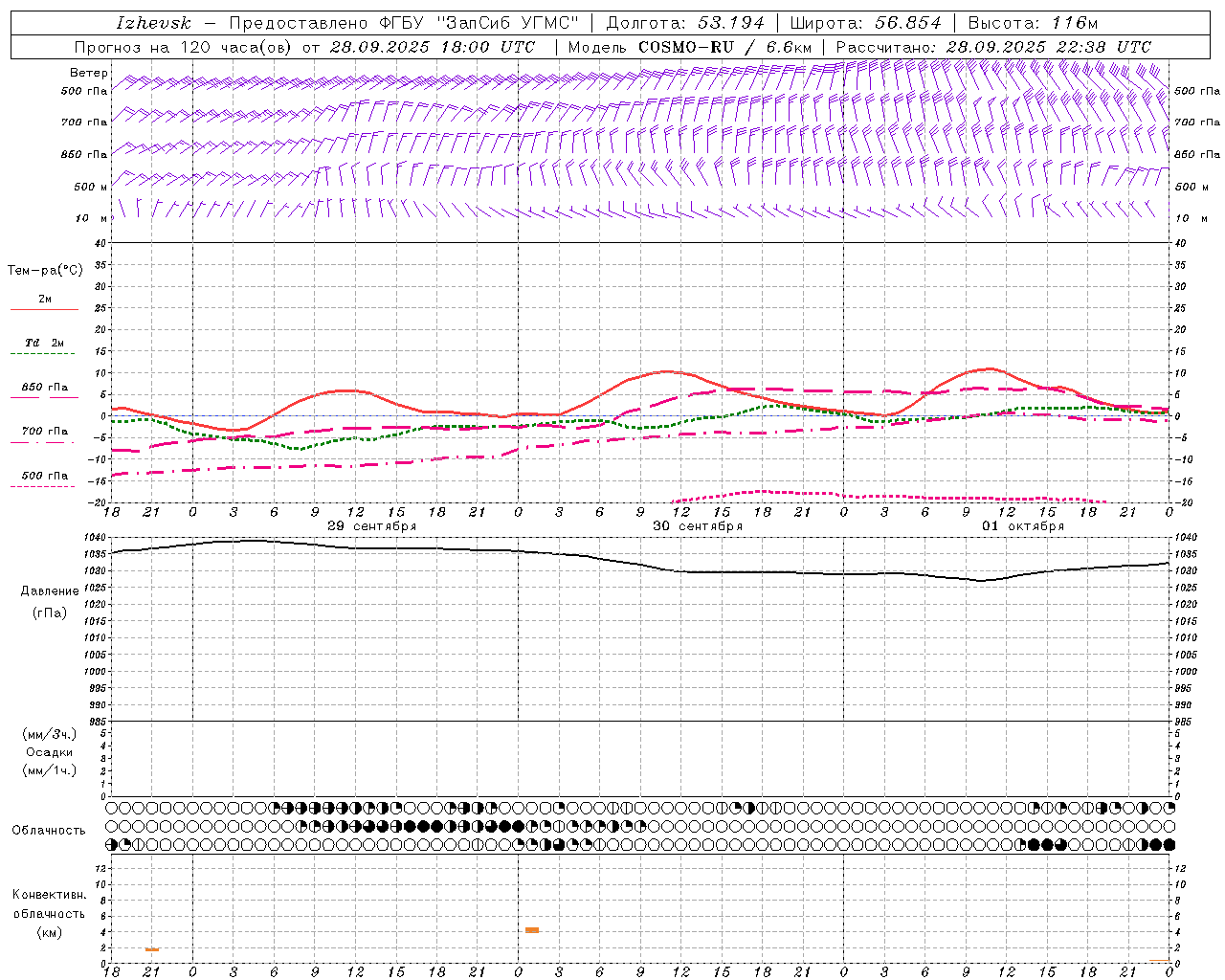
Task: Click the '01 октября' date label
Action: tap(1023, 526)
